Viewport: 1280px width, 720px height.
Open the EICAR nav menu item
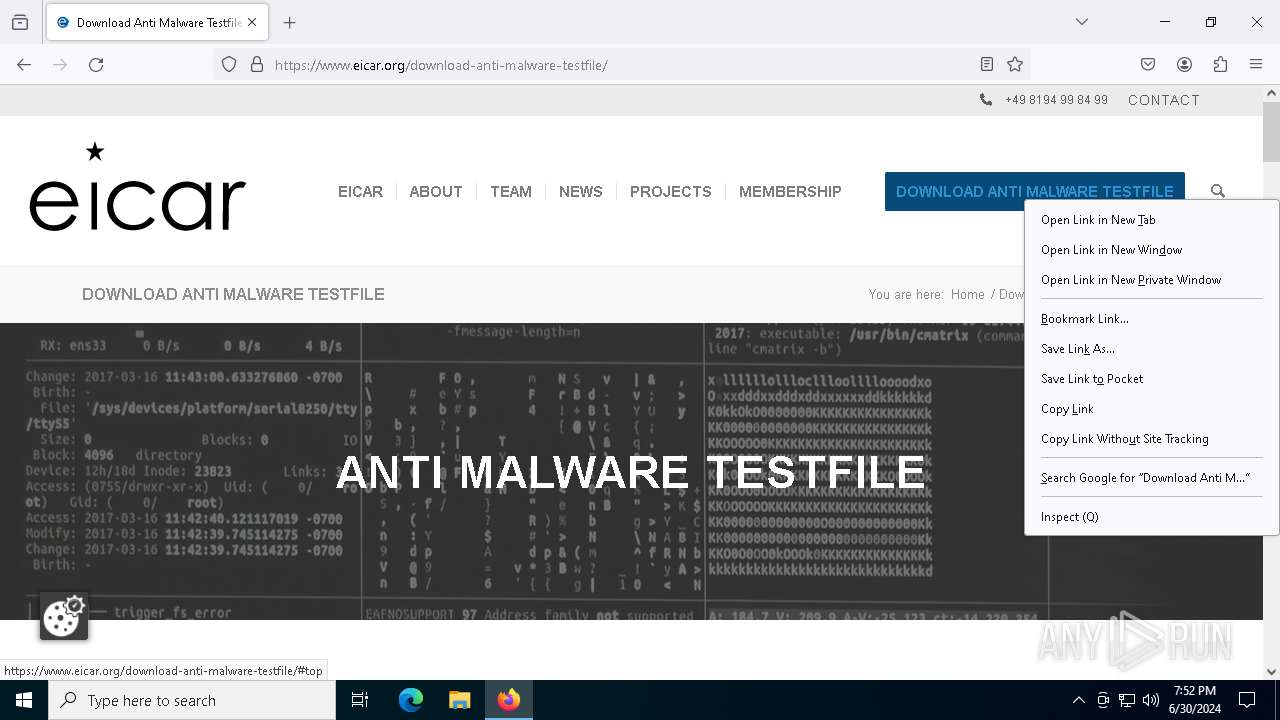point(360,192)
